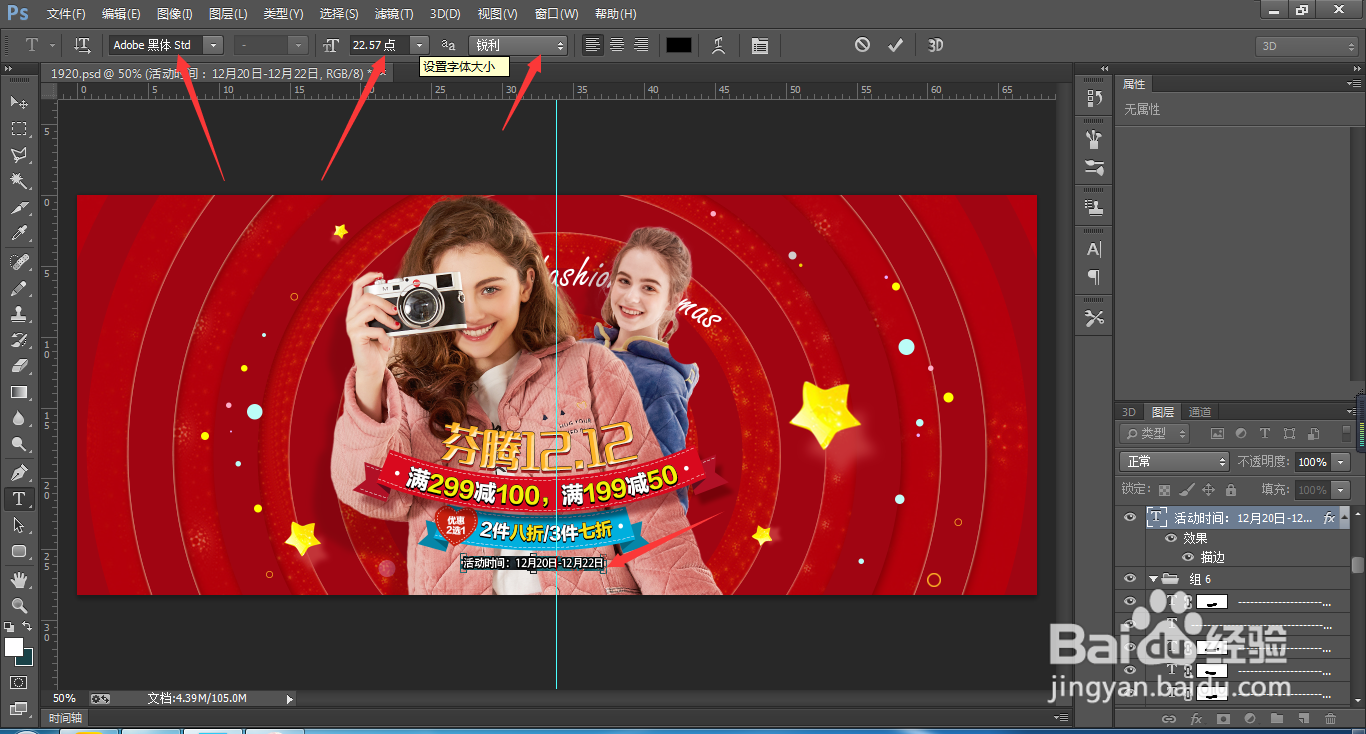1366x734 pixels.
Task: Add a layer mask
Action: [1222, 718]
